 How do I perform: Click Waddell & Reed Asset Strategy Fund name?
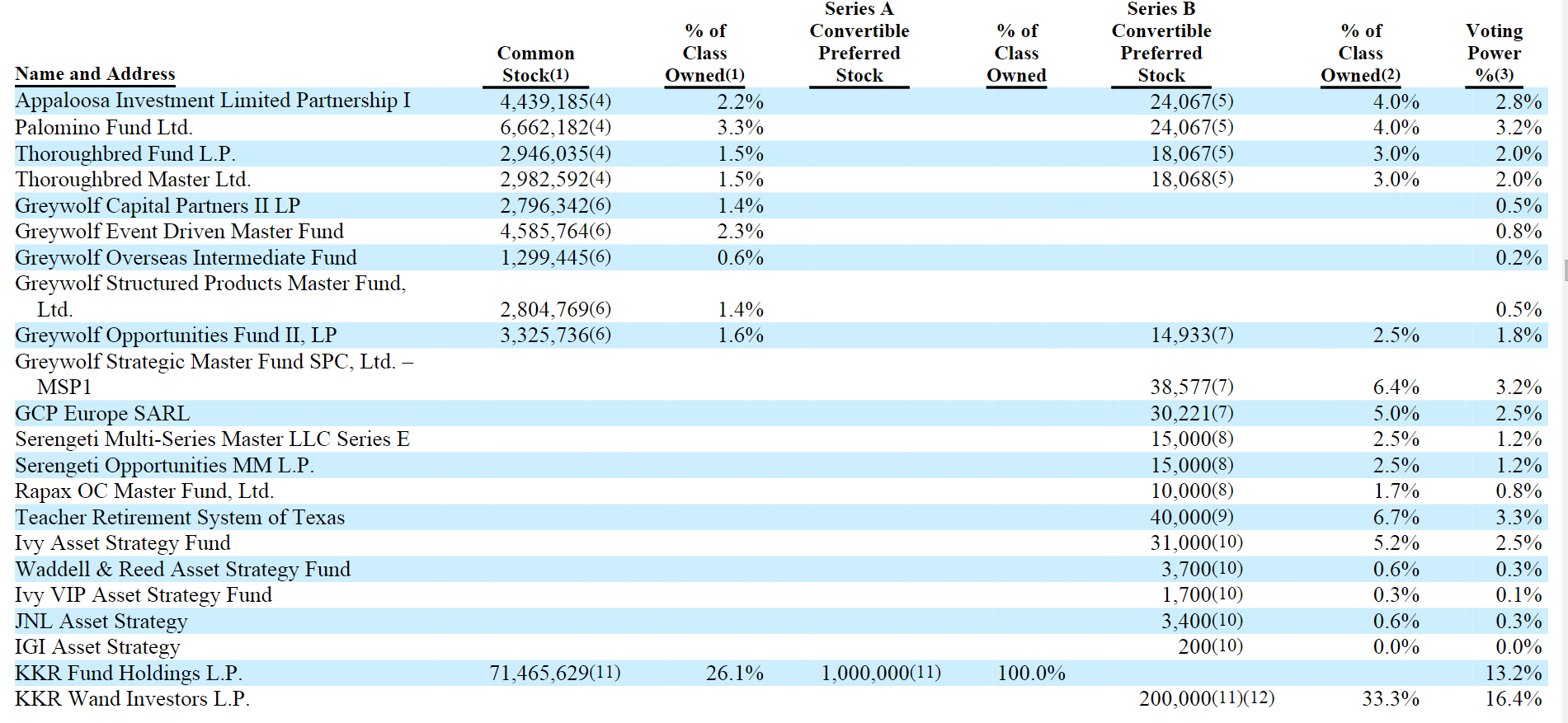click(x=182, y=570)
